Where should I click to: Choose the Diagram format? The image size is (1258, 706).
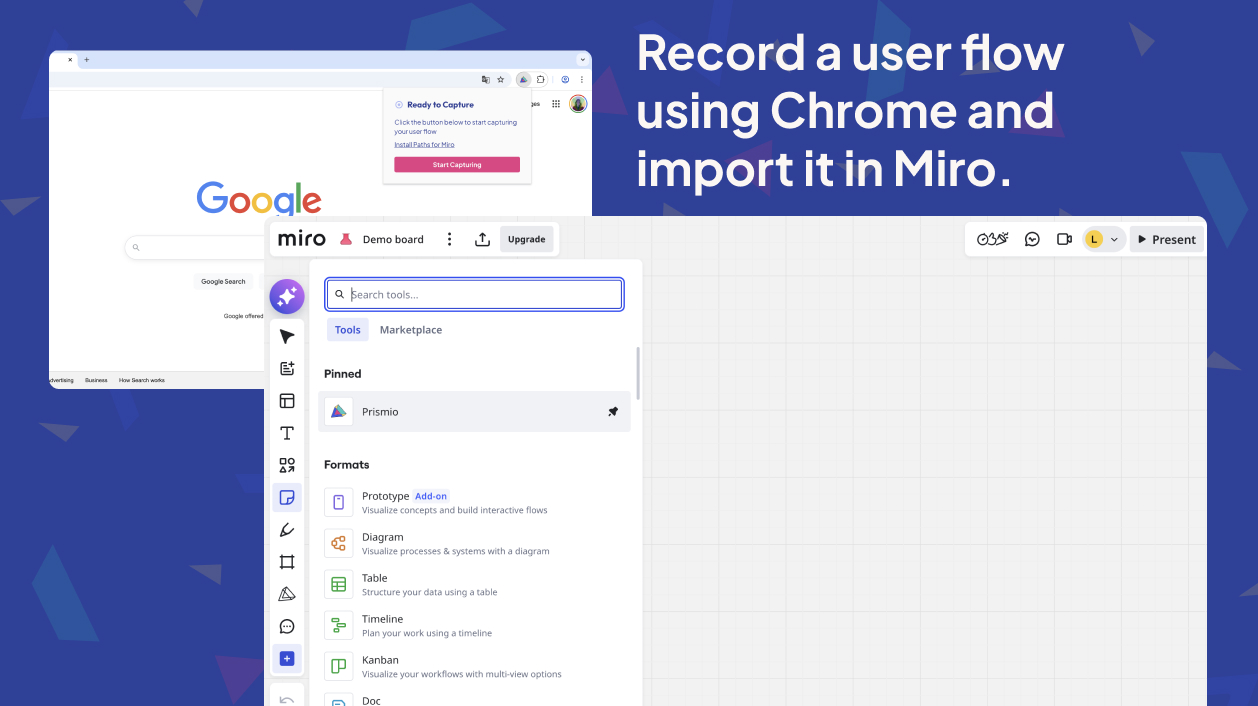474,543
